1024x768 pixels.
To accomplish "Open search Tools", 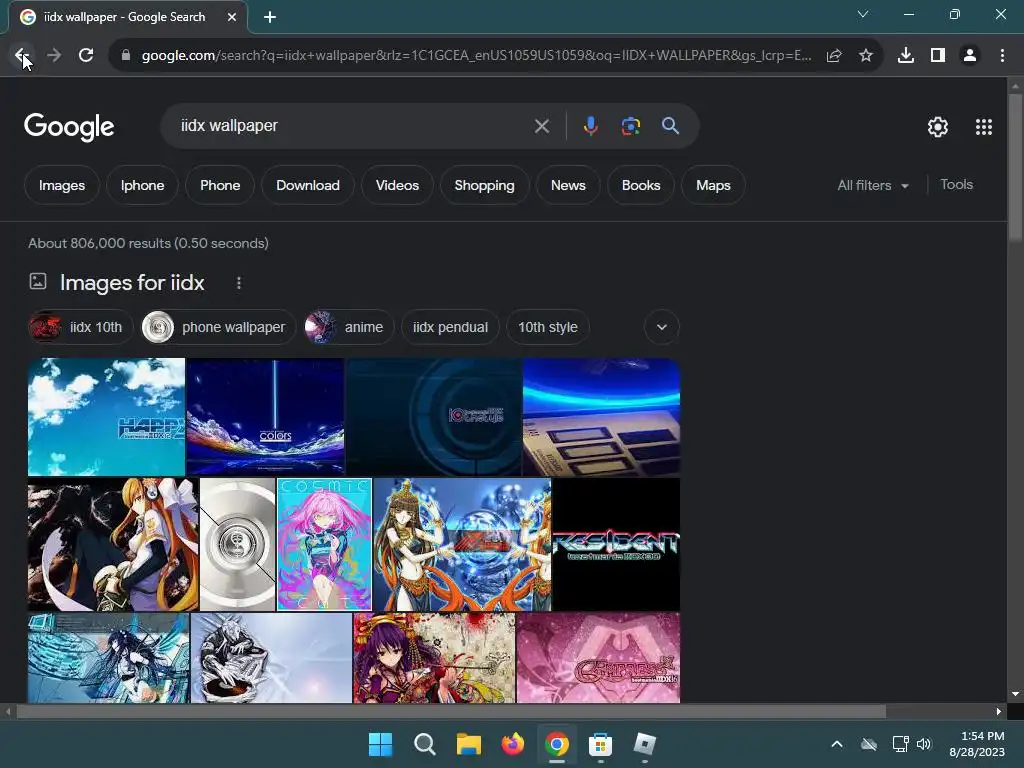I will click(956, 185).
